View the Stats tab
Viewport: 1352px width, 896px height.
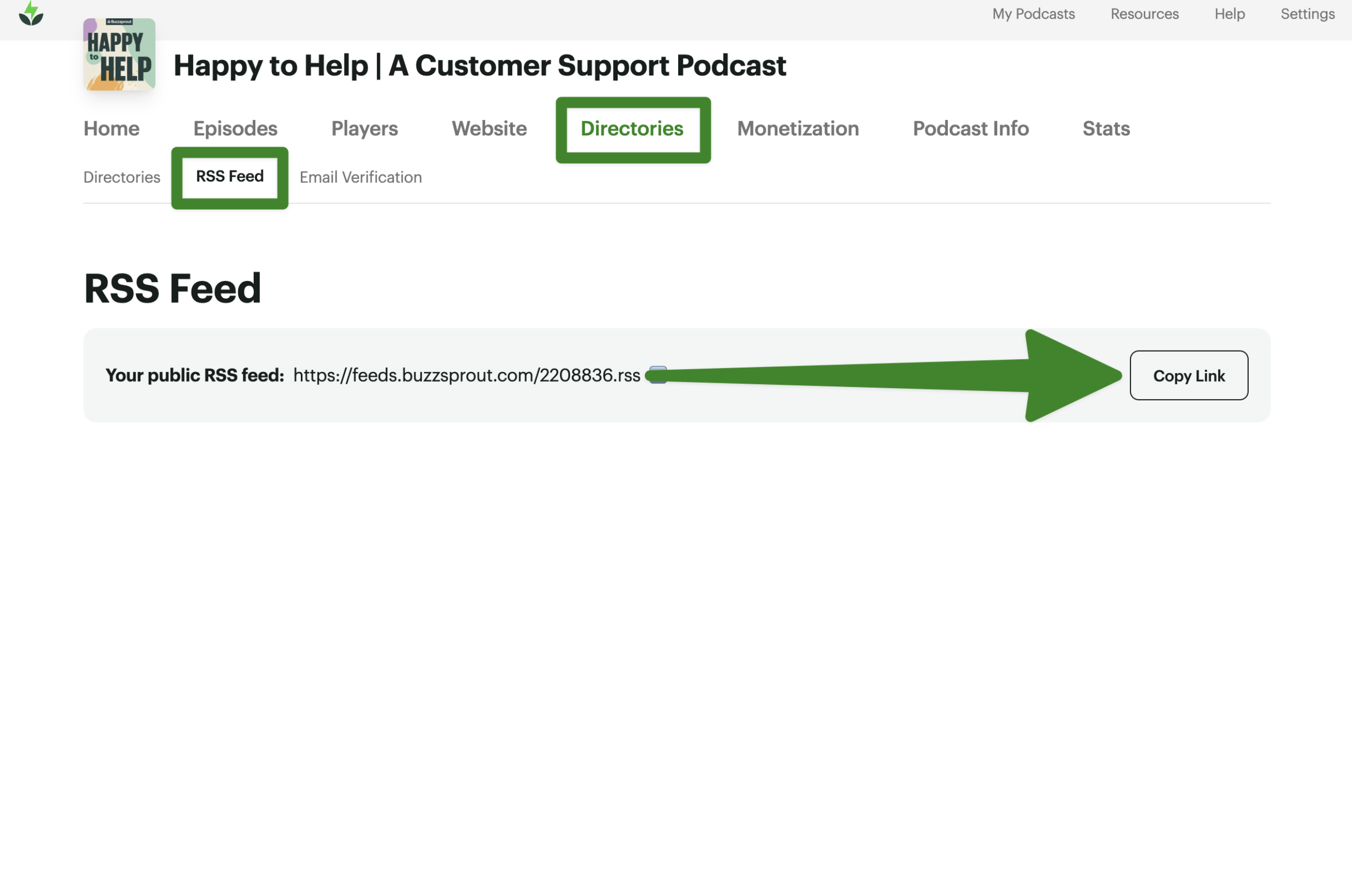[x=1105, y=128]
